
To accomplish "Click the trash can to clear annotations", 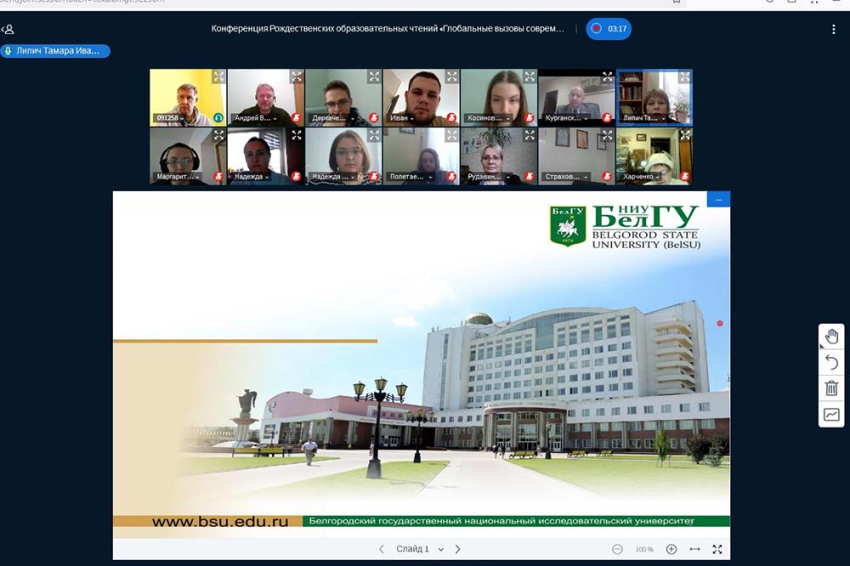I will click(831, 388).
